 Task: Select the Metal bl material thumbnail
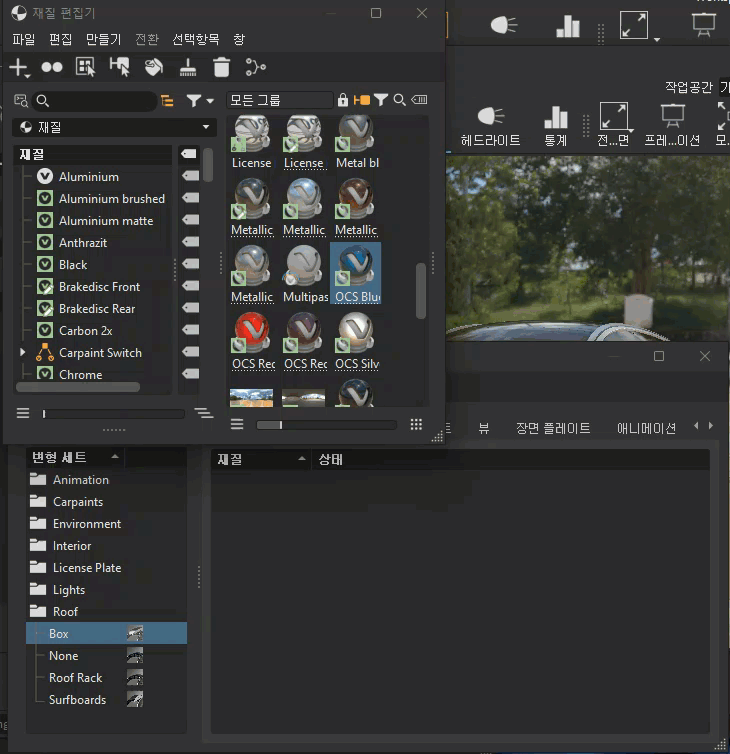(356, 142)
